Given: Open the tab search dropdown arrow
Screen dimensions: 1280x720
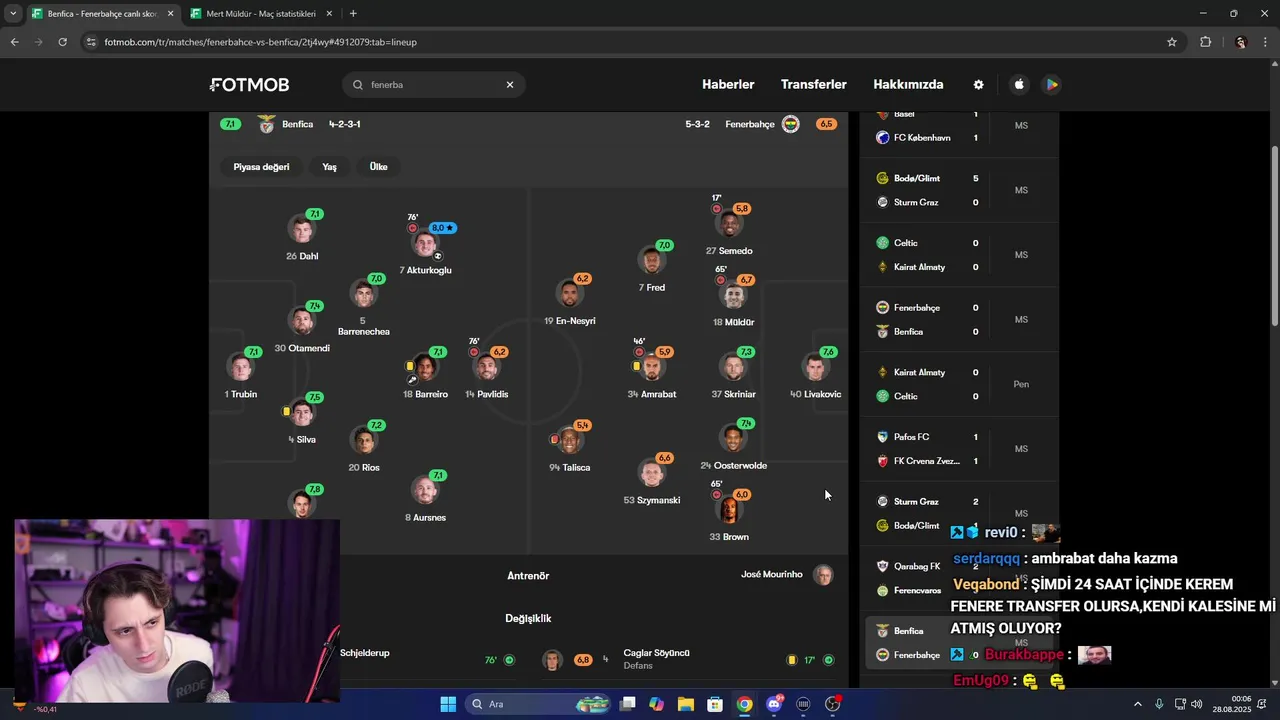Looking at the screenshot, I should point(13,14).
